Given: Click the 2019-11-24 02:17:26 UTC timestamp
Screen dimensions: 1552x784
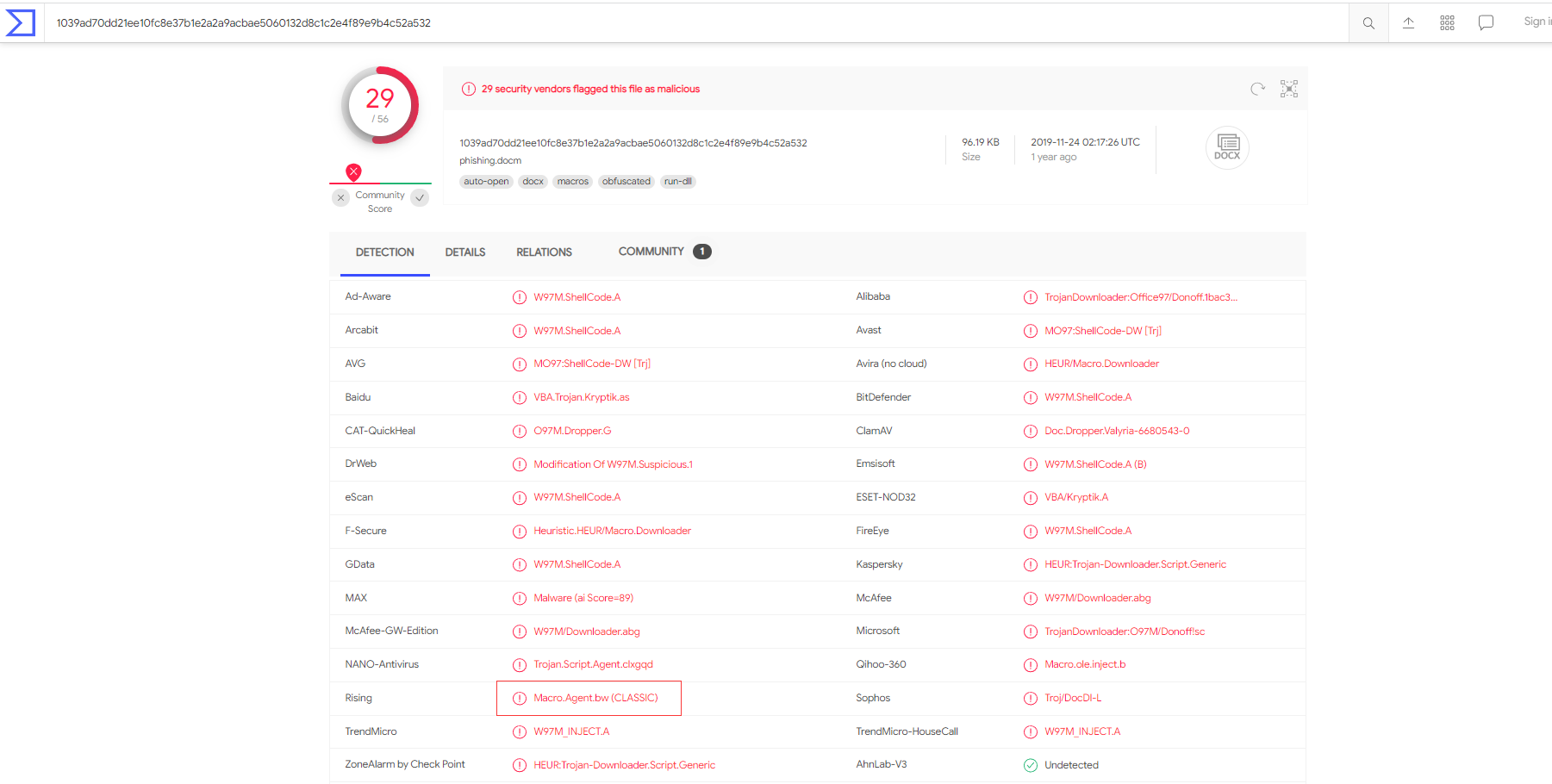Looking at the screenshot, I should (x=1085, y=142).
